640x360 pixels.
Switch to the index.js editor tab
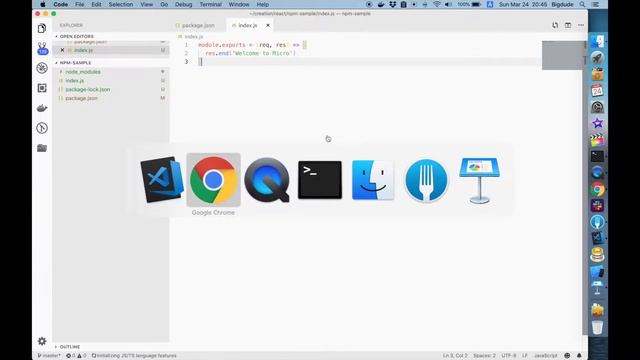pyautogui.click(x=247, y=25)
